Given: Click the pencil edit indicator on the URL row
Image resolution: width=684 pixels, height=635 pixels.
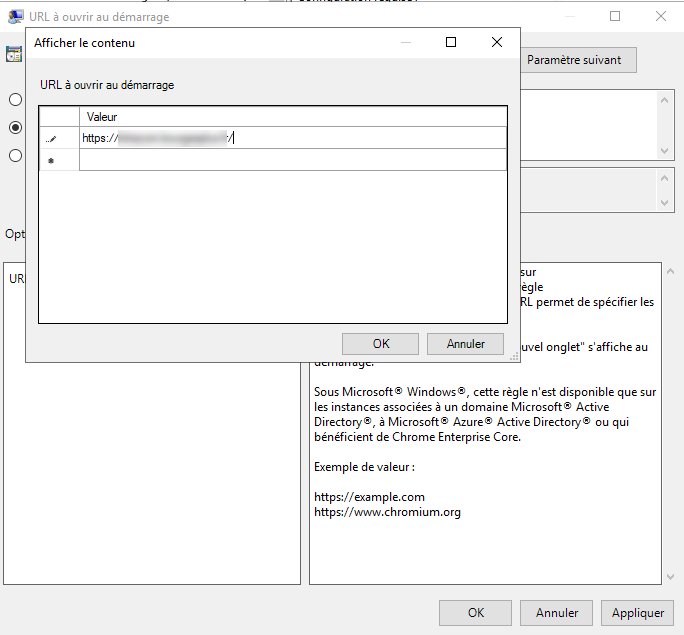Looking at the screenshot, I should (x=51, y=138).
